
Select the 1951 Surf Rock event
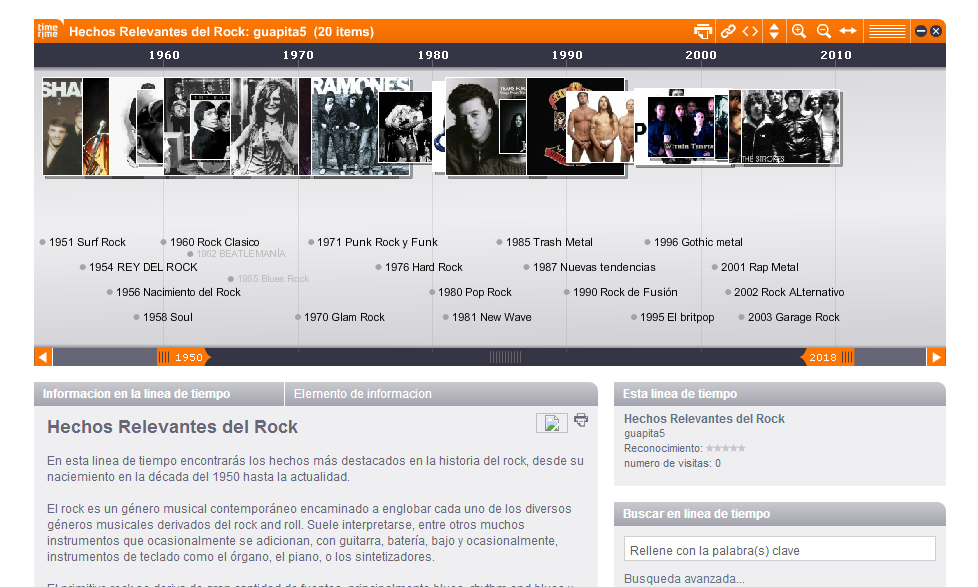[x=83, y=242]
